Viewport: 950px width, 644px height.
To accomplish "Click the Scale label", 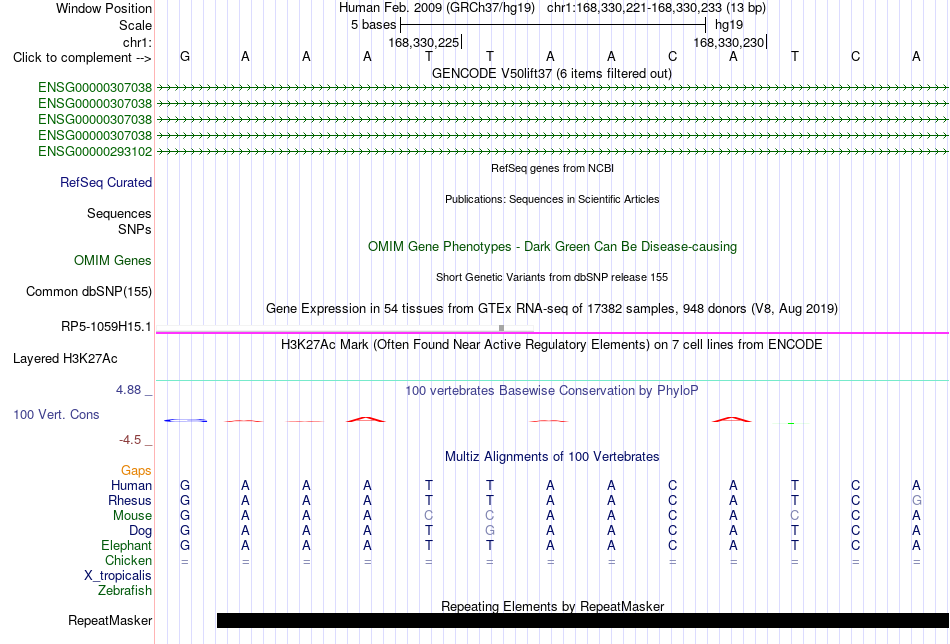I will click(x=136, y=25).
